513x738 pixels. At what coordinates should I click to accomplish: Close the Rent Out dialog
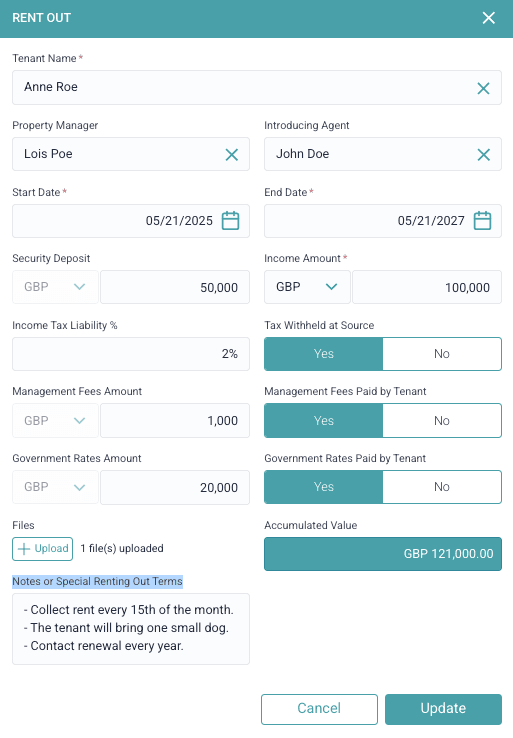click(x=489, y=18)
